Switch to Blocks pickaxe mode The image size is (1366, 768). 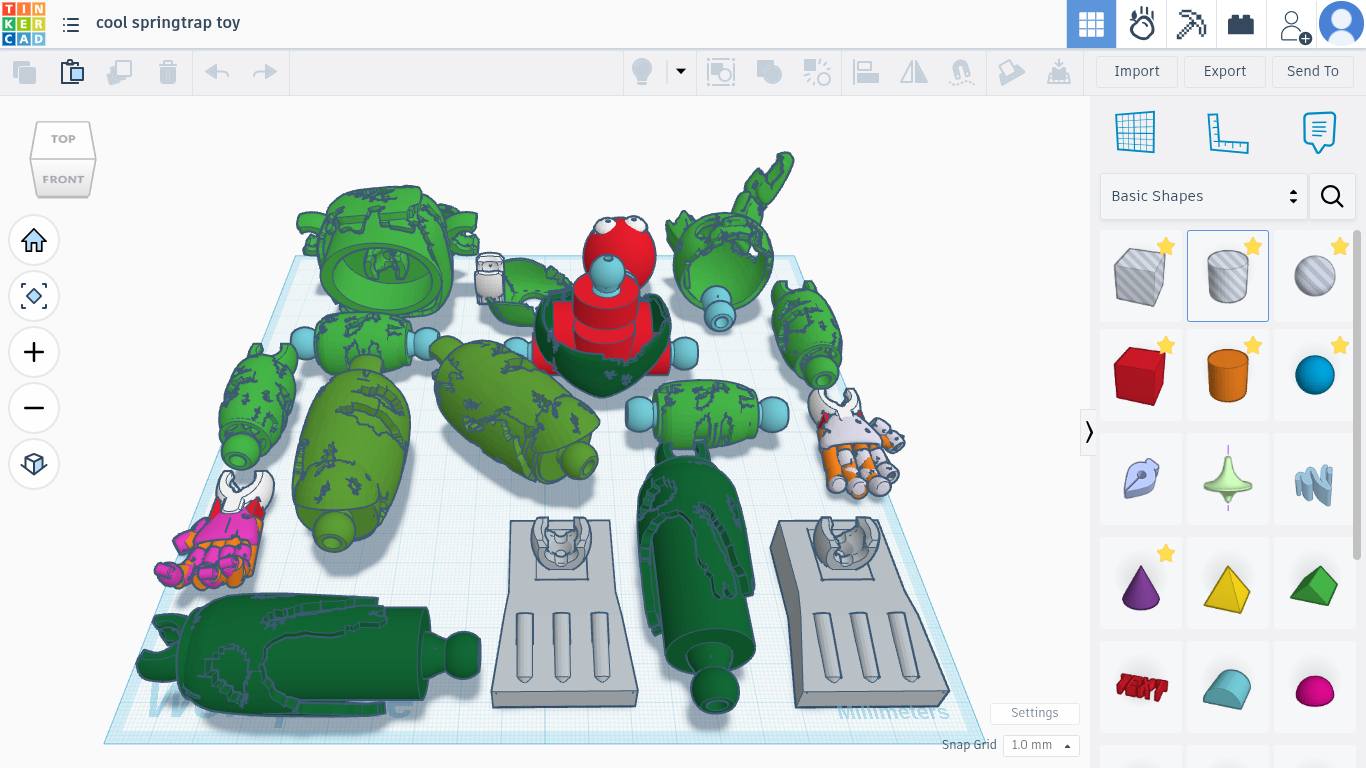point(1191,24)
